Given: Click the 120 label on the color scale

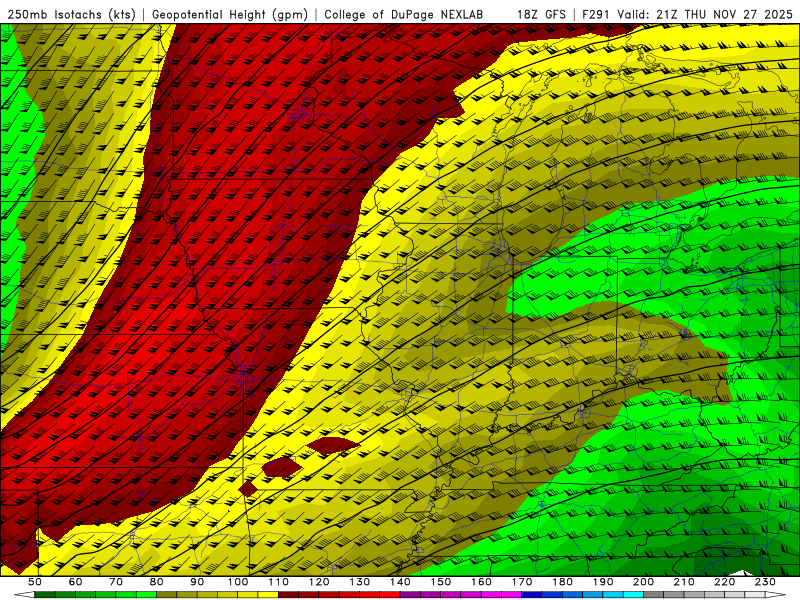Looking at the screenshot, I should point(319,582).
